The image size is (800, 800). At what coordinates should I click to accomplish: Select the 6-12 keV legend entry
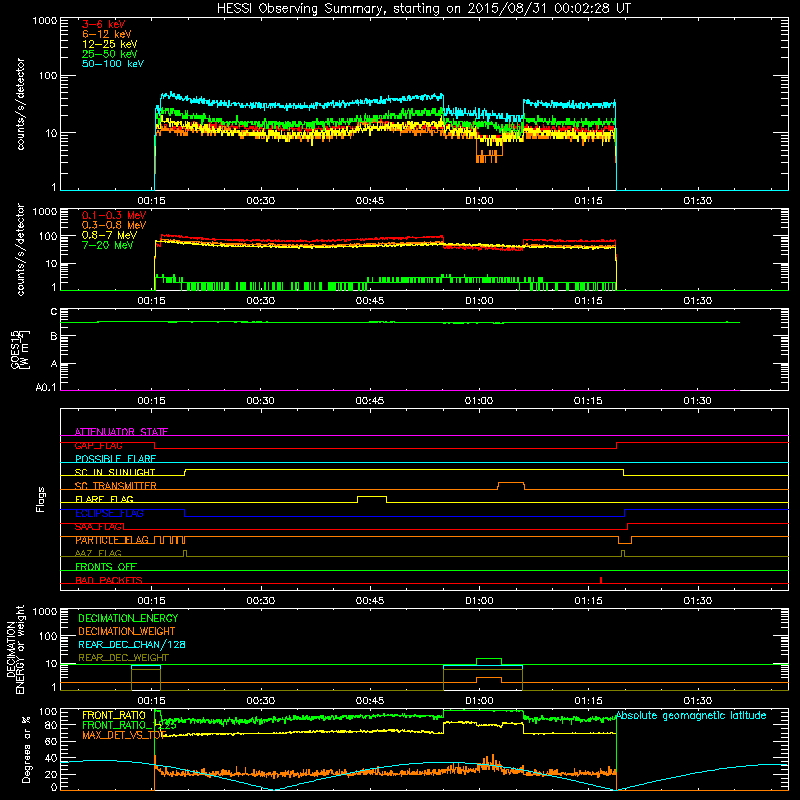point(107,34)
